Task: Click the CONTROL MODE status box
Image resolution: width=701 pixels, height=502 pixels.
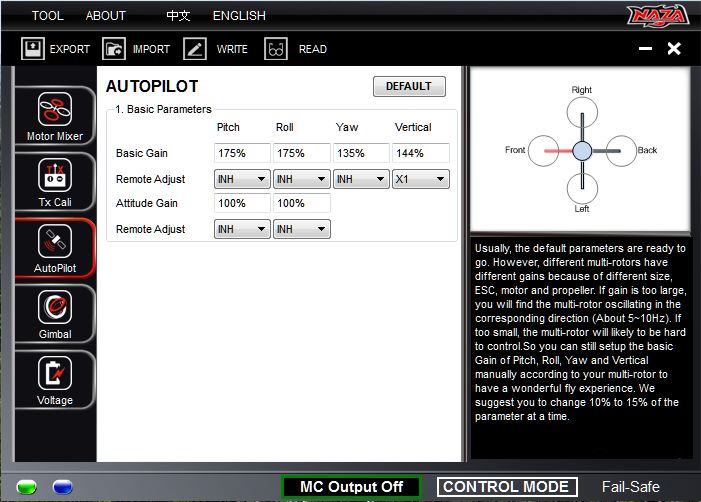Action: click(507, 487)
